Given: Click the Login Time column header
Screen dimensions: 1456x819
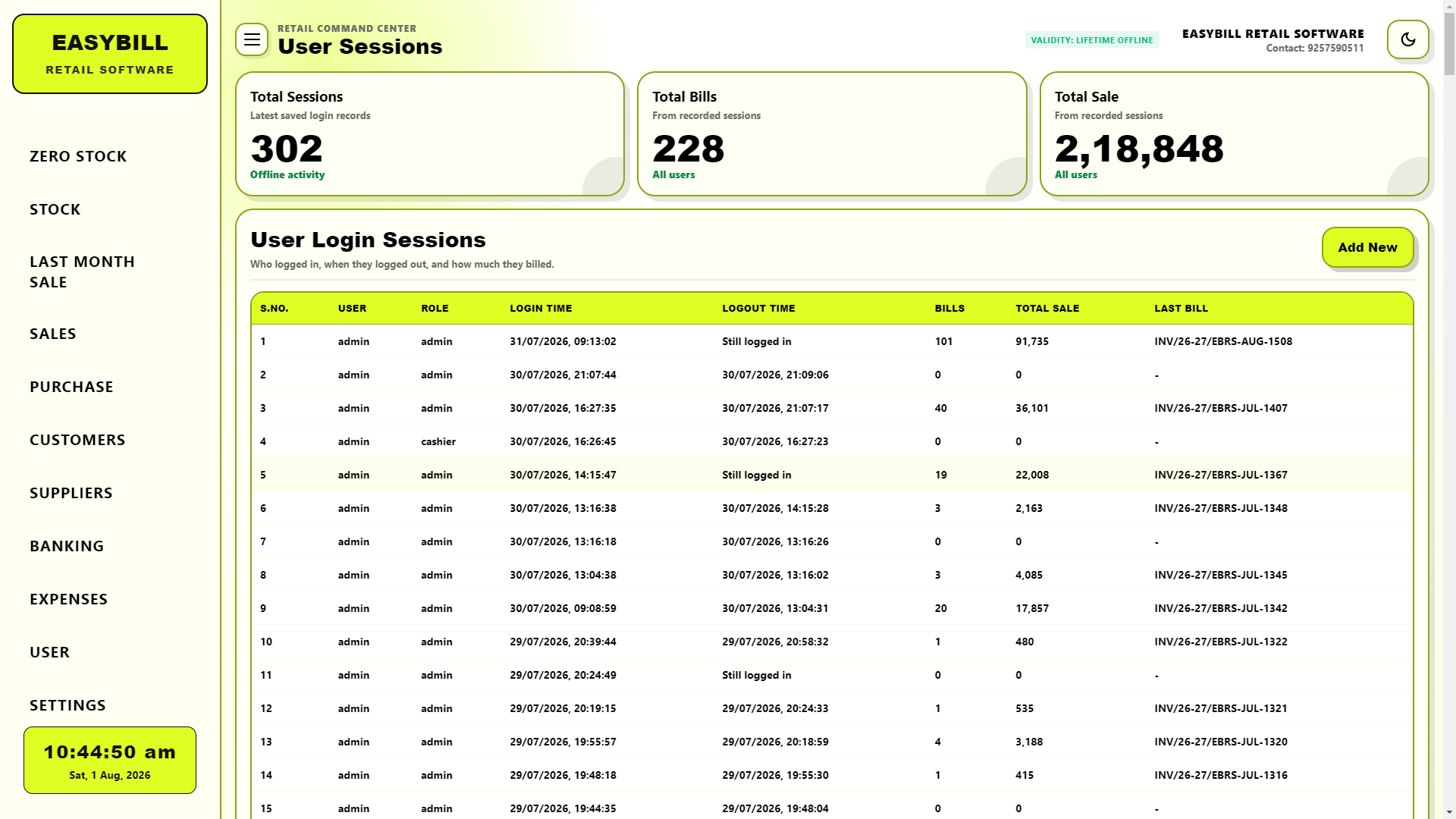Looking at the screenshot, I should pyautogui.click(x=541, y=309).
